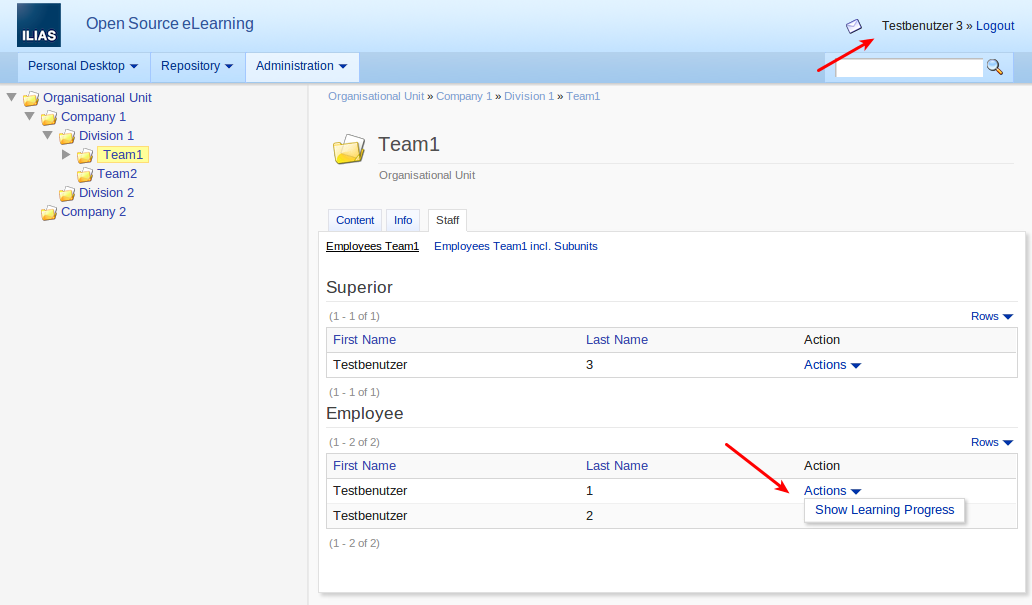
Task: Collapse the Organisational Unit tree root
Action: click(12, 97)
